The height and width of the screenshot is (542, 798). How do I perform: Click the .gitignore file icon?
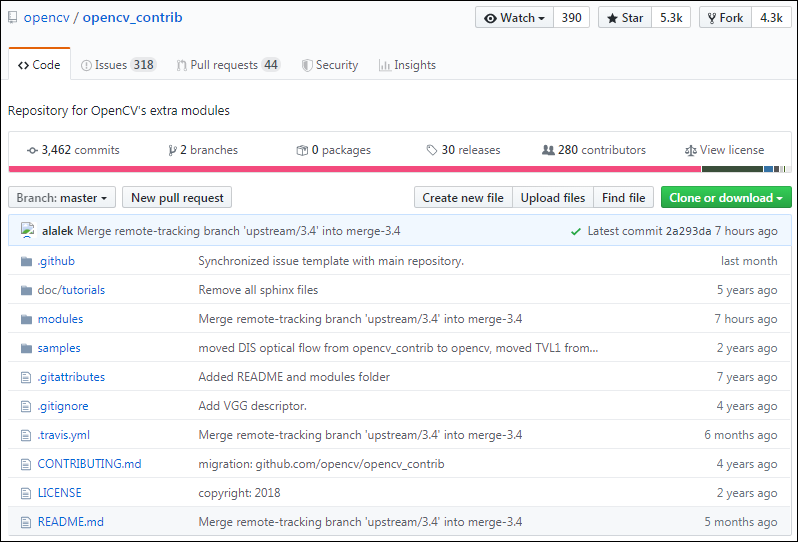[26, 407]
